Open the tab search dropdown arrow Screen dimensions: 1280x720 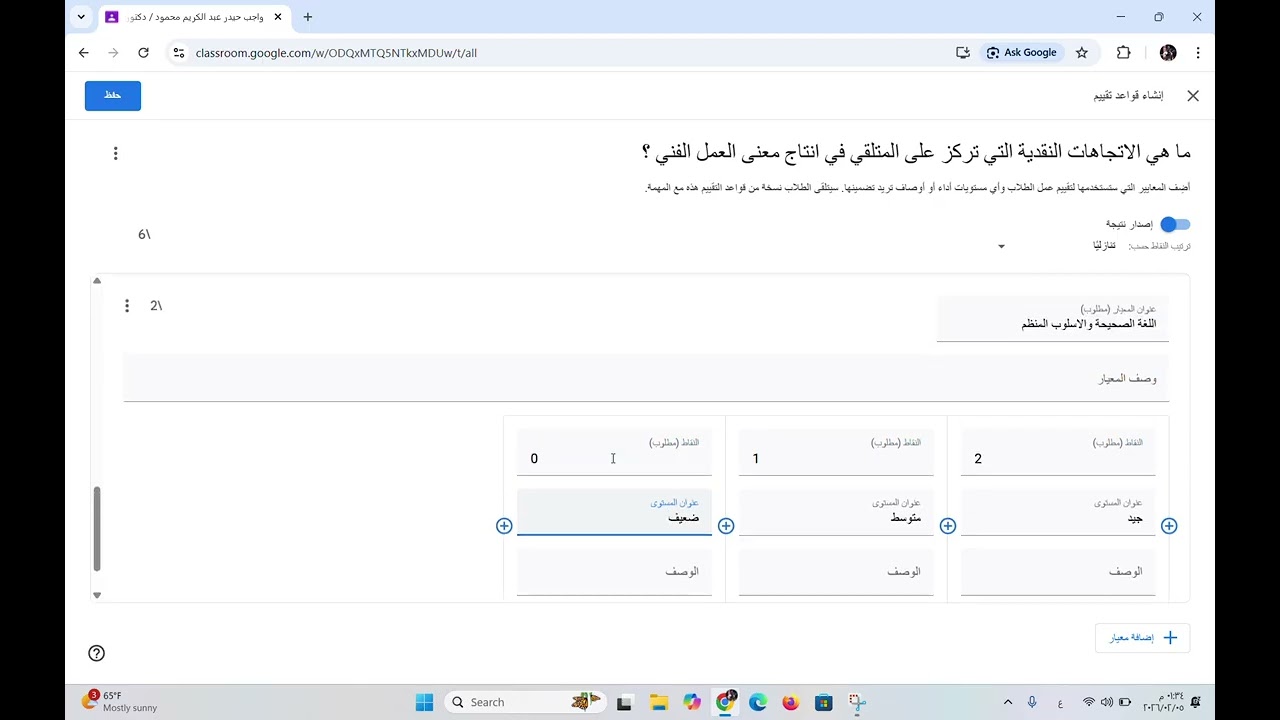(81, 17)
